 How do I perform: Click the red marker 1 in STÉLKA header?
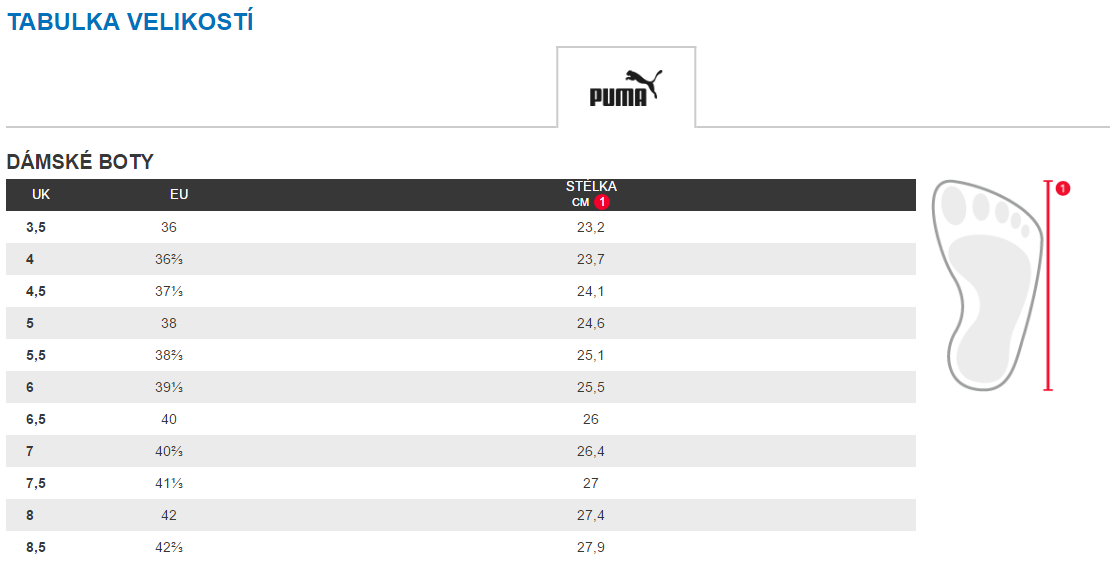(602, 202)
